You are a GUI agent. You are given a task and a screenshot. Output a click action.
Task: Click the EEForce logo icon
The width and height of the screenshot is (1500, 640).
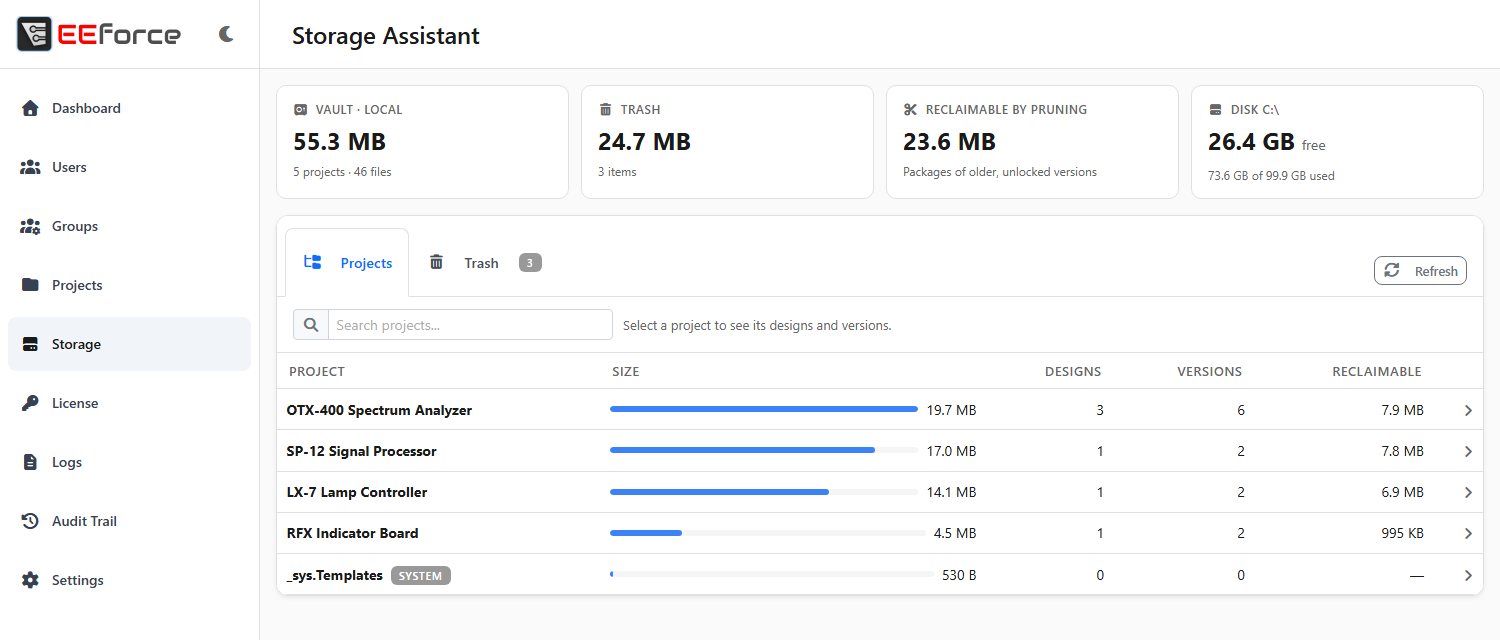pyautogui.click(x=34, y=34)
